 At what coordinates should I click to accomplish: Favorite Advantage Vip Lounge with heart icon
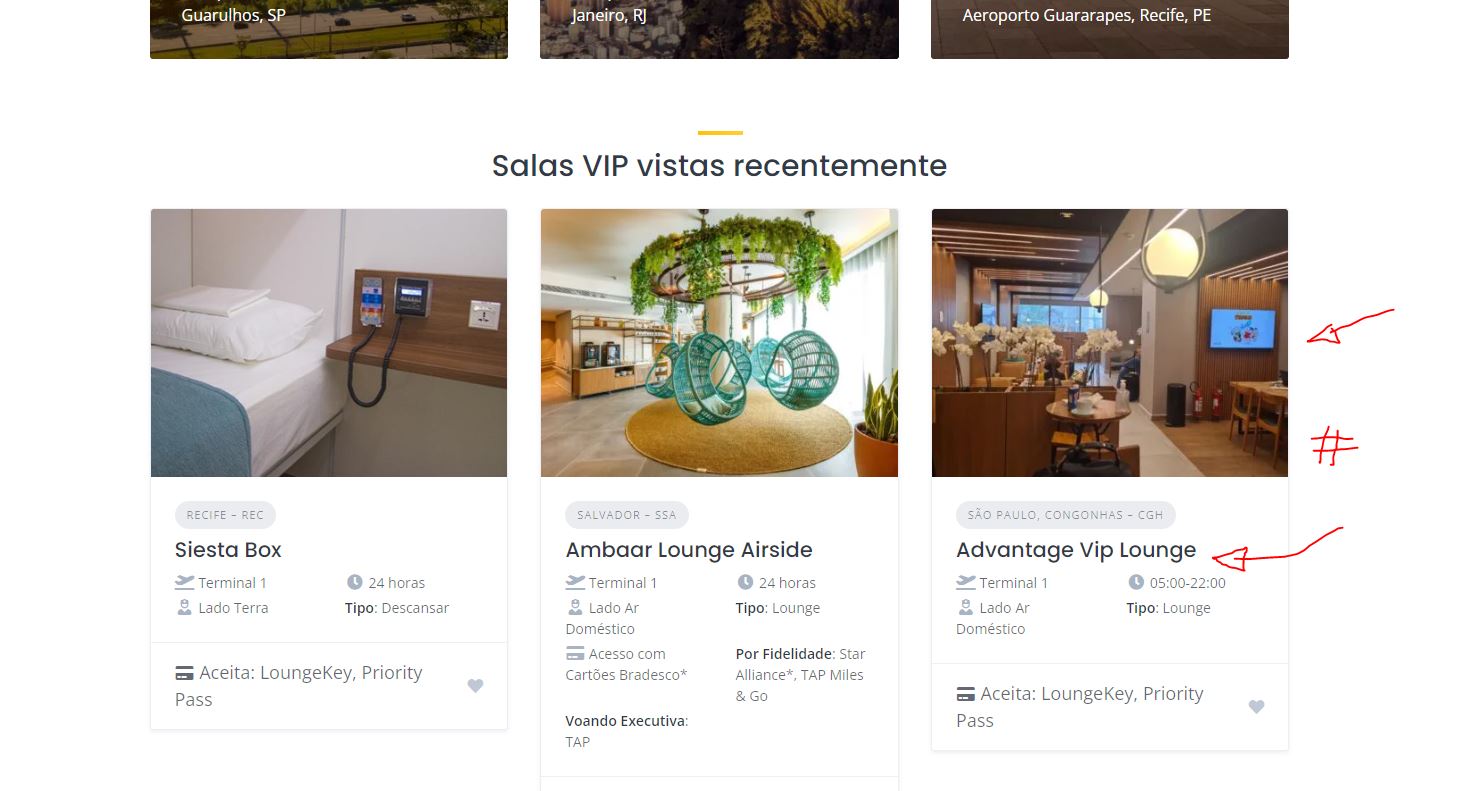point(1256,707)
